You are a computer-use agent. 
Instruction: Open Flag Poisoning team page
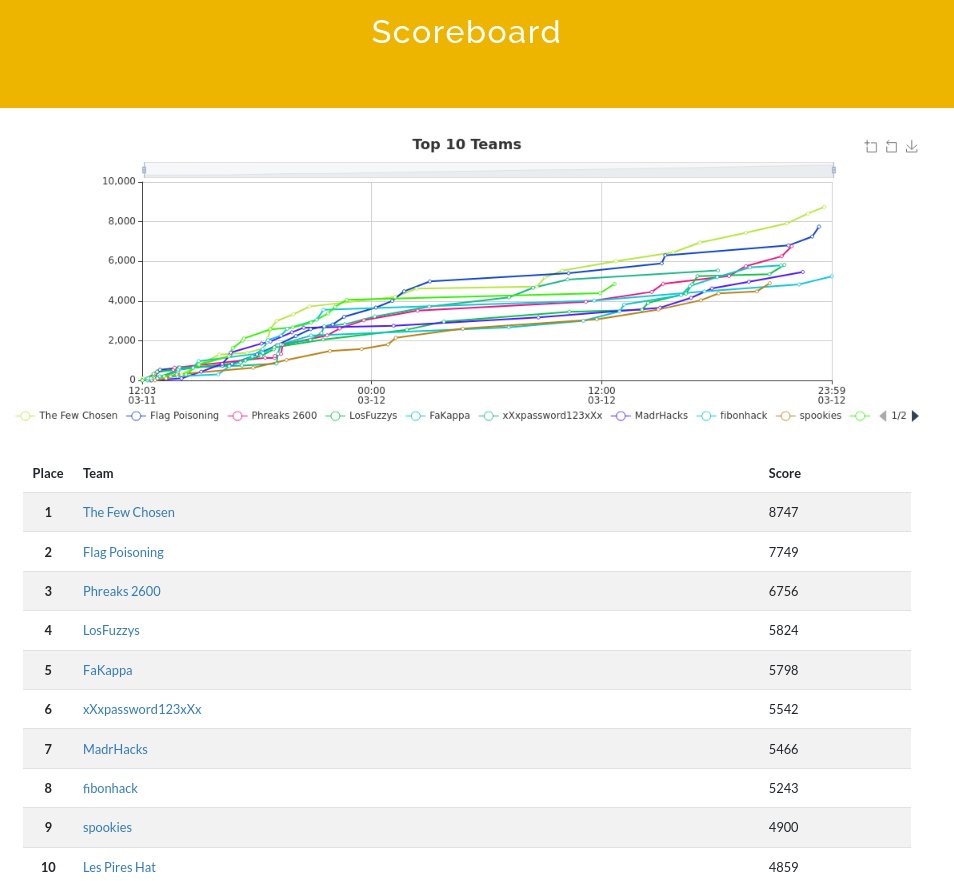coord(123,552)
